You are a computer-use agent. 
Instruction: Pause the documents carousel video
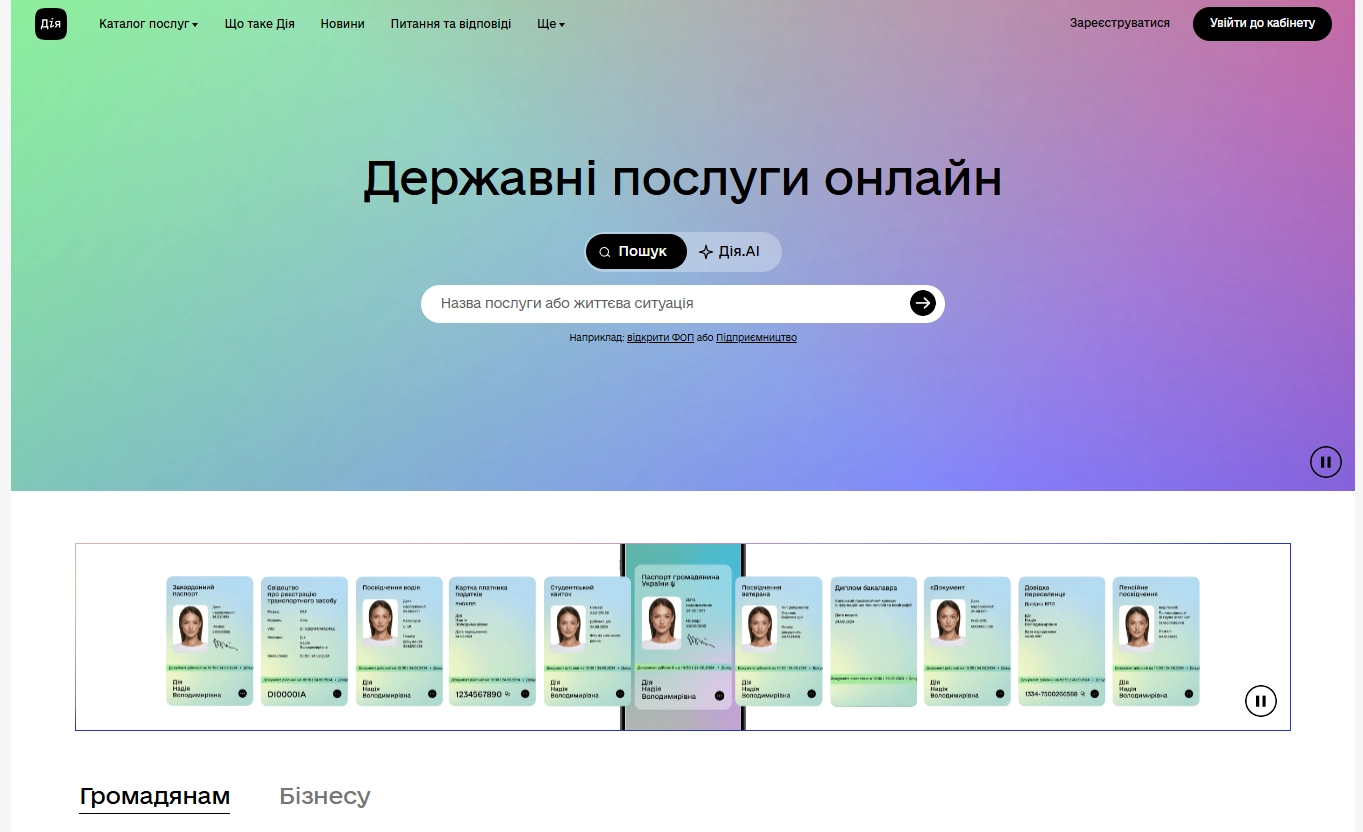tap(1261, 701)
